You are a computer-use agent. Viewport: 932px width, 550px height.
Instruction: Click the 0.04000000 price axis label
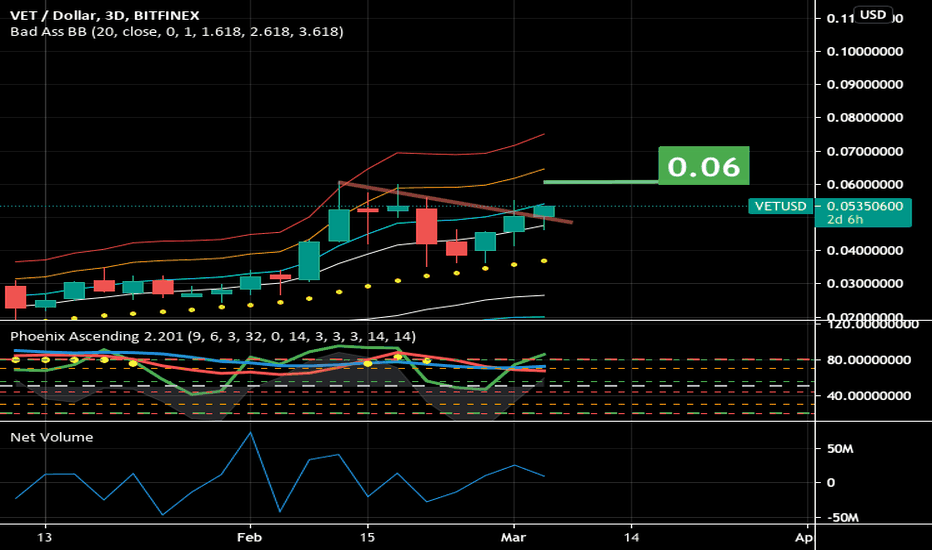tap(865, 250)
